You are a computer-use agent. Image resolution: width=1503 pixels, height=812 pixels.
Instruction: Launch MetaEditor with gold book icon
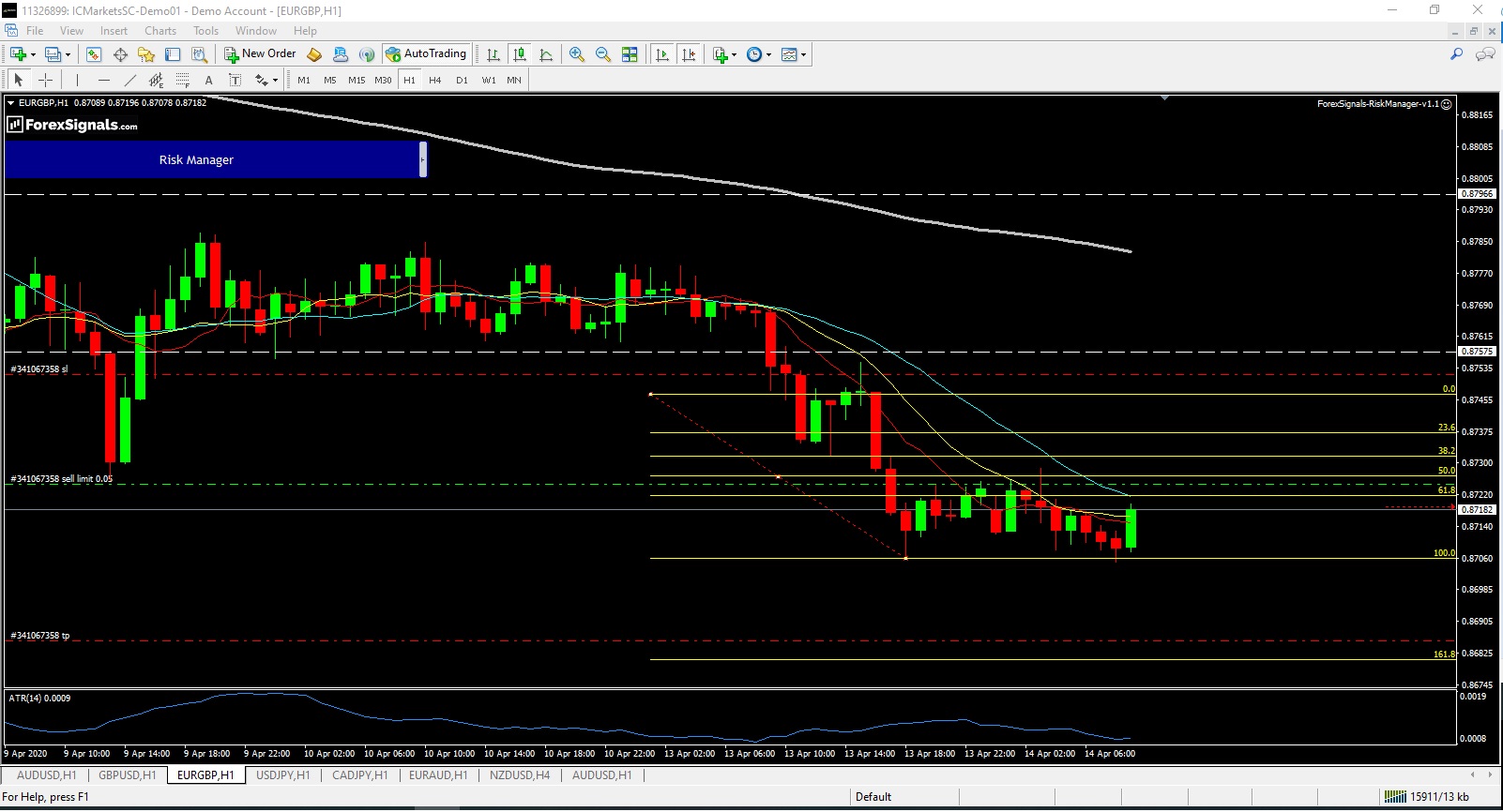(x=314, y=54)
